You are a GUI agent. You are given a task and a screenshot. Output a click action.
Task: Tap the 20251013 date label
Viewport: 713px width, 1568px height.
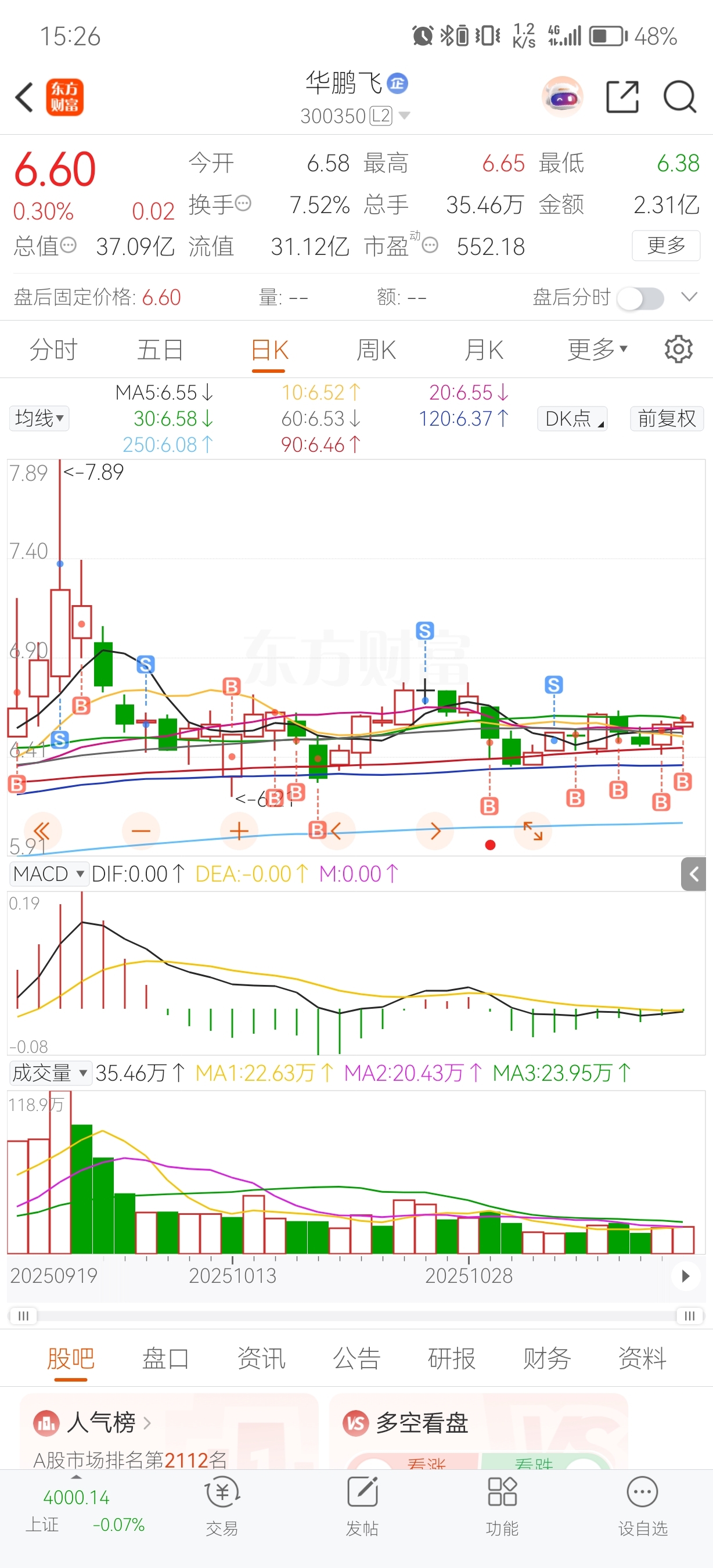click(x=232, y=1276)
